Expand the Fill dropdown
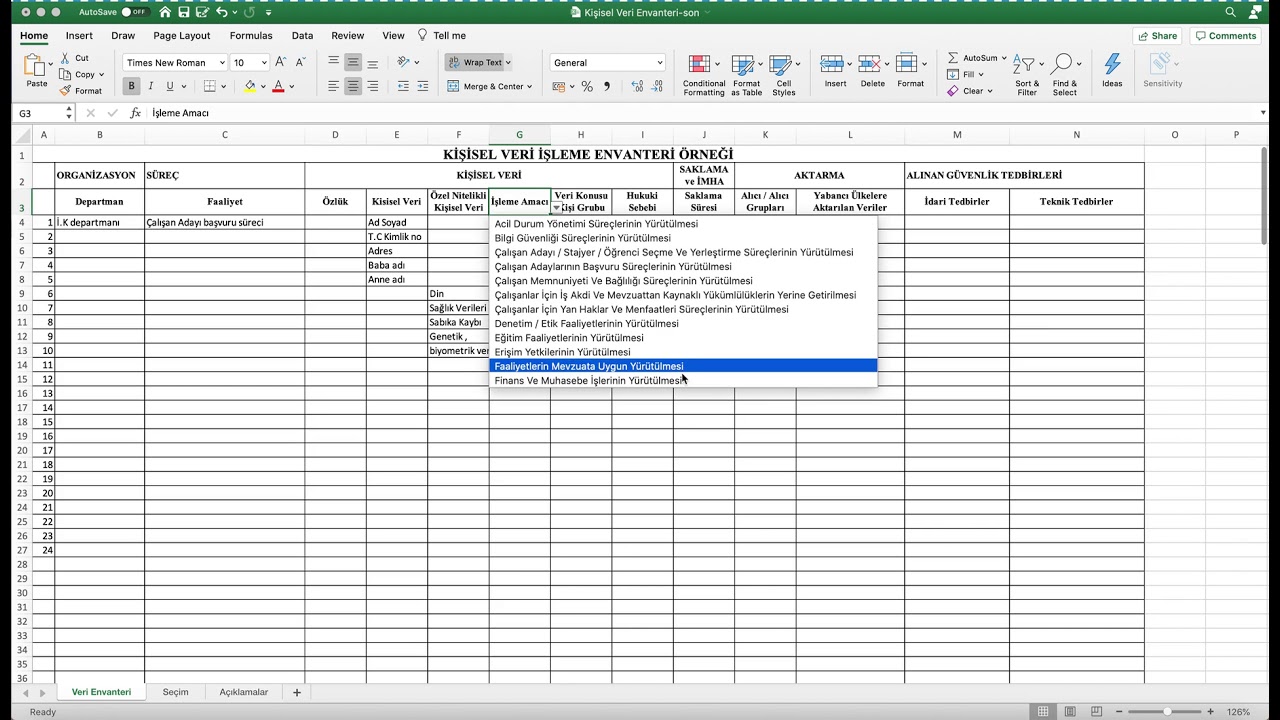Screen dimensions: 1280x720 [981, 74]
